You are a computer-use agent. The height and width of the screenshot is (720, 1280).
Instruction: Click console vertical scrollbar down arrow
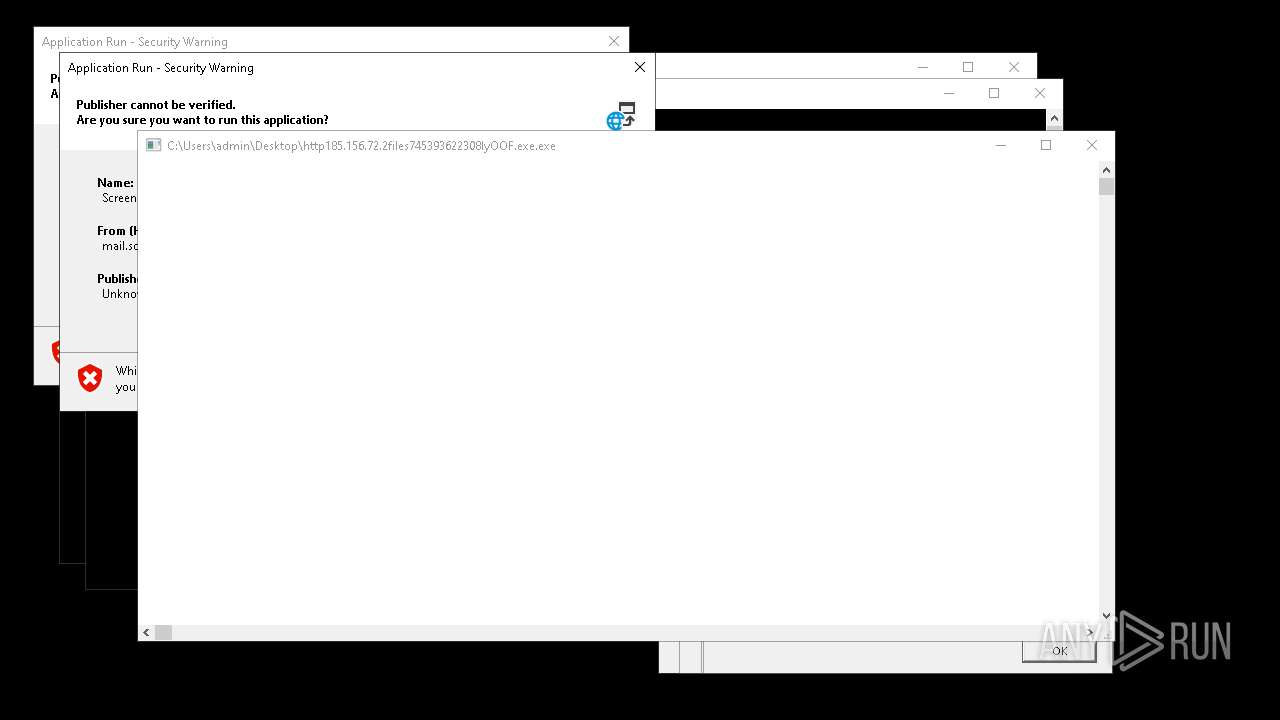[x=1106, y=616]
